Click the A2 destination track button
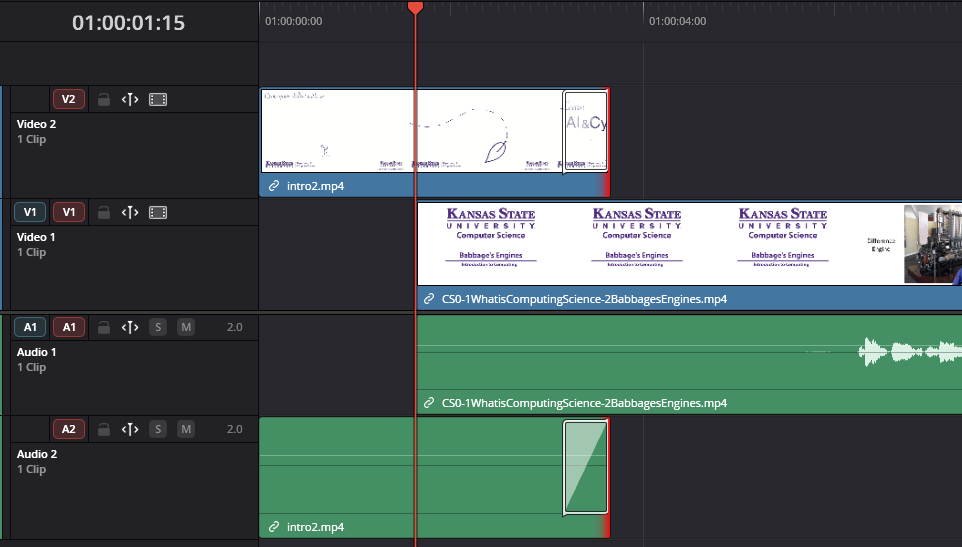 69,429
